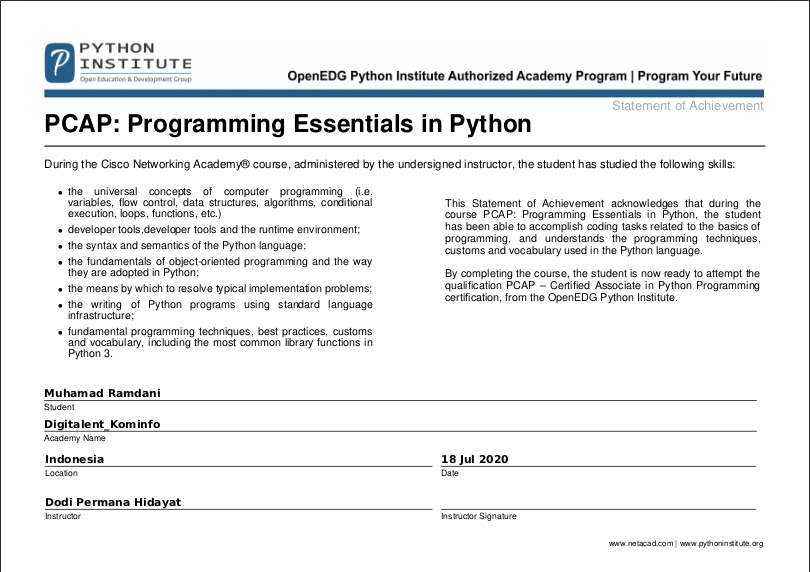
Task: Click the blue horizontal header bar
Action: [x=404, y=93]
